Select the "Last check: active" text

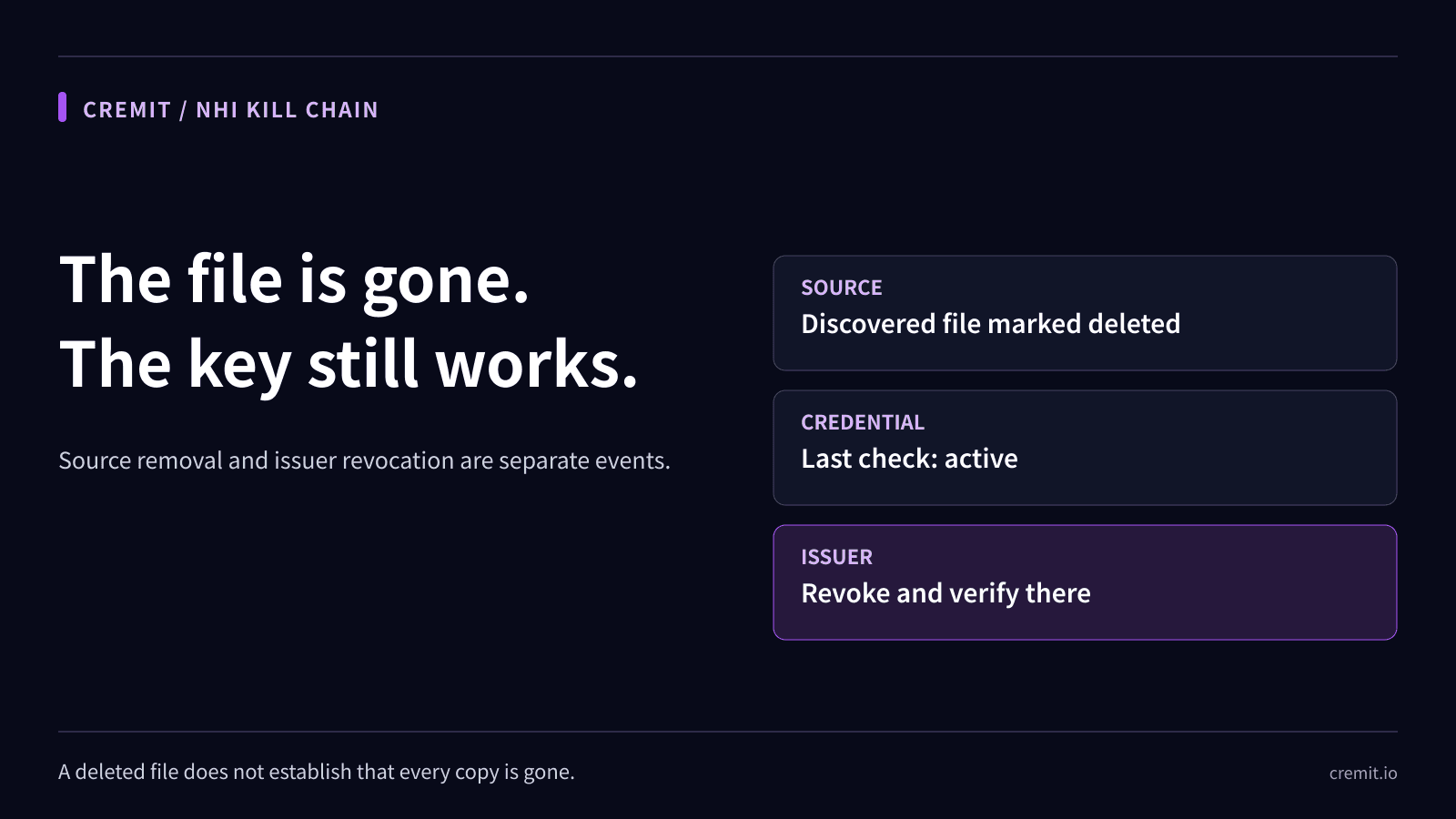[x=909, y=459]
